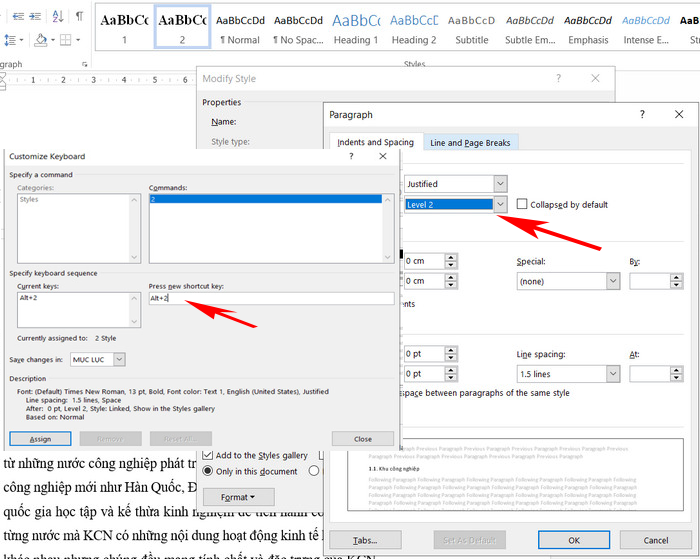Expand the Line spacing 1.5 lines dropdown
The height and width of the screenshot is (559, 700).
[612, 374]
